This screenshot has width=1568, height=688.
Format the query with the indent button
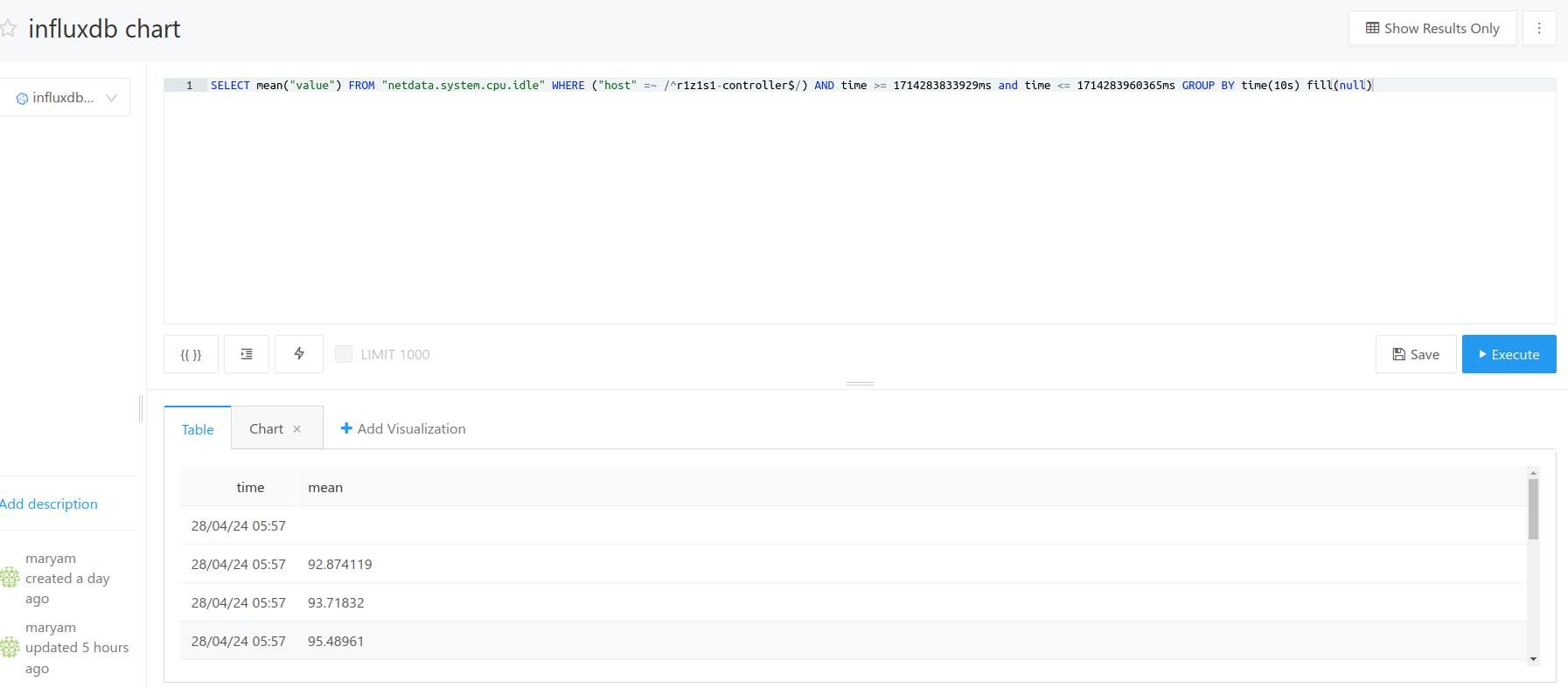click(x=247, y=354)
